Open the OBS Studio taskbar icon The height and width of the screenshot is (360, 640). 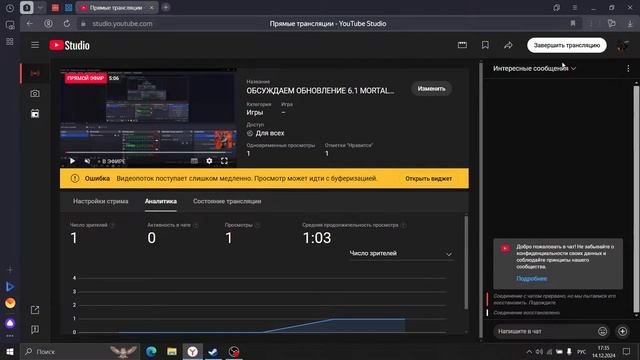[234, 351]
